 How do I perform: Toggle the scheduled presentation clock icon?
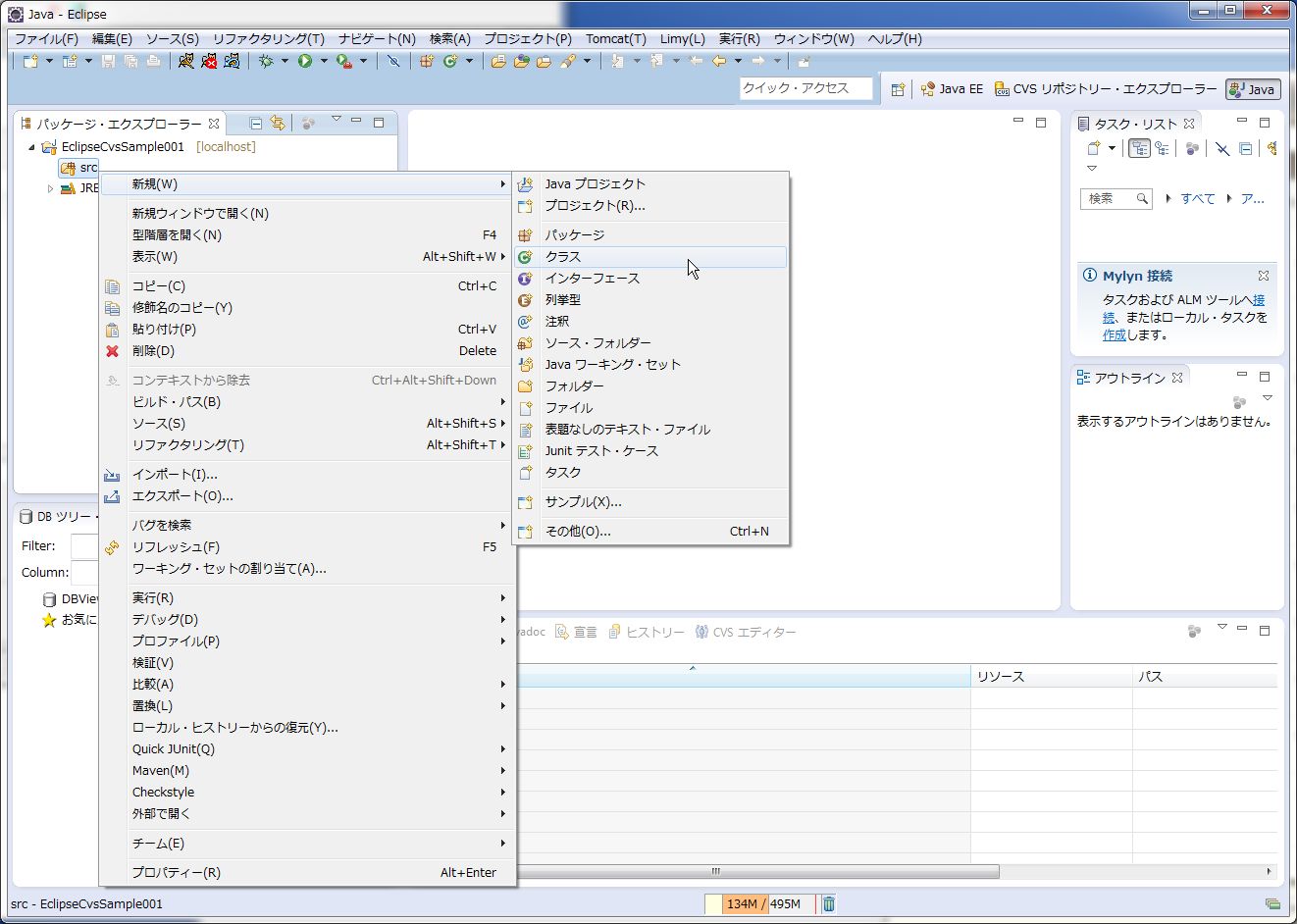click(1163, 148)
